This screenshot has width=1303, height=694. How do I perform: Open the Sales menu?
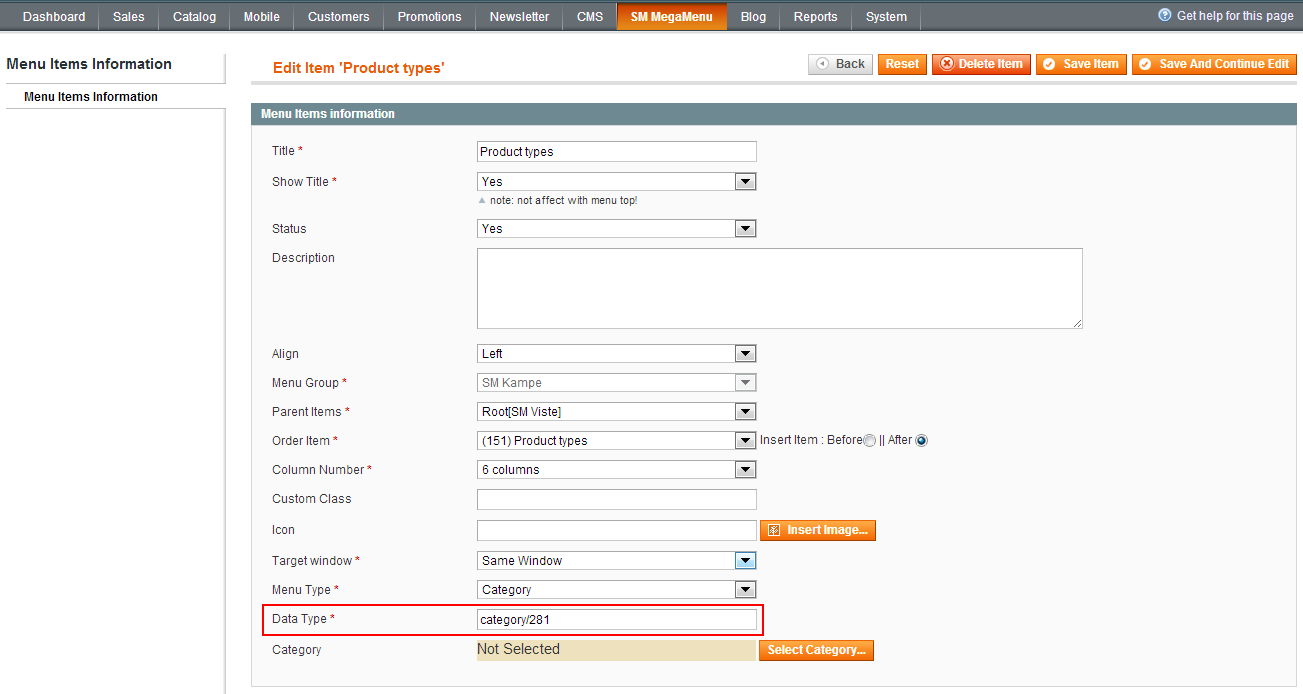point(129,17)
